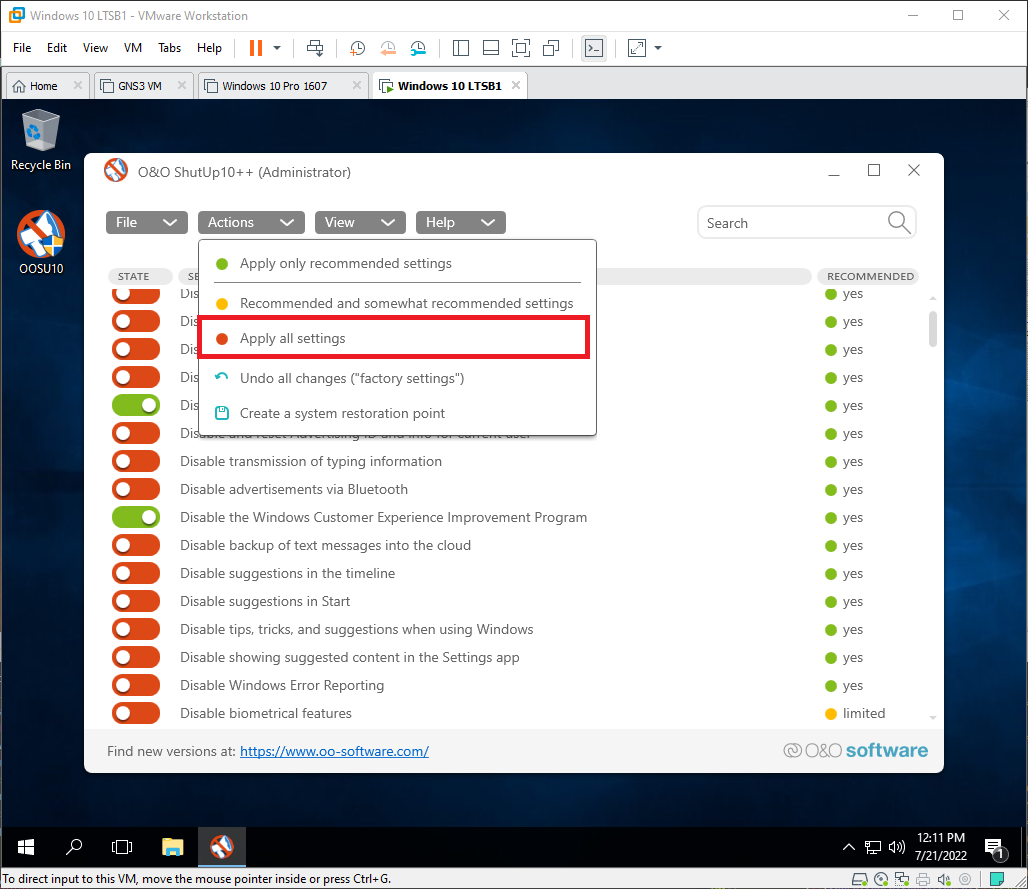Open the OOSU10 desktop shortcut

point(41,243)
